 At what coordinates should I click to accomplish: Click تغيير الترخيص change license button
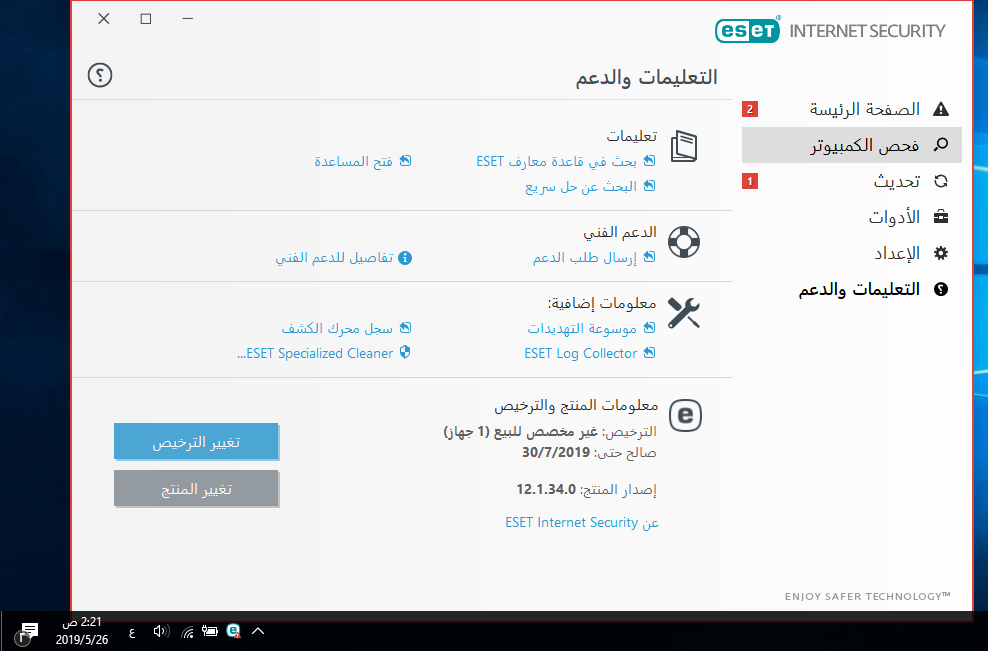[196, 441]
